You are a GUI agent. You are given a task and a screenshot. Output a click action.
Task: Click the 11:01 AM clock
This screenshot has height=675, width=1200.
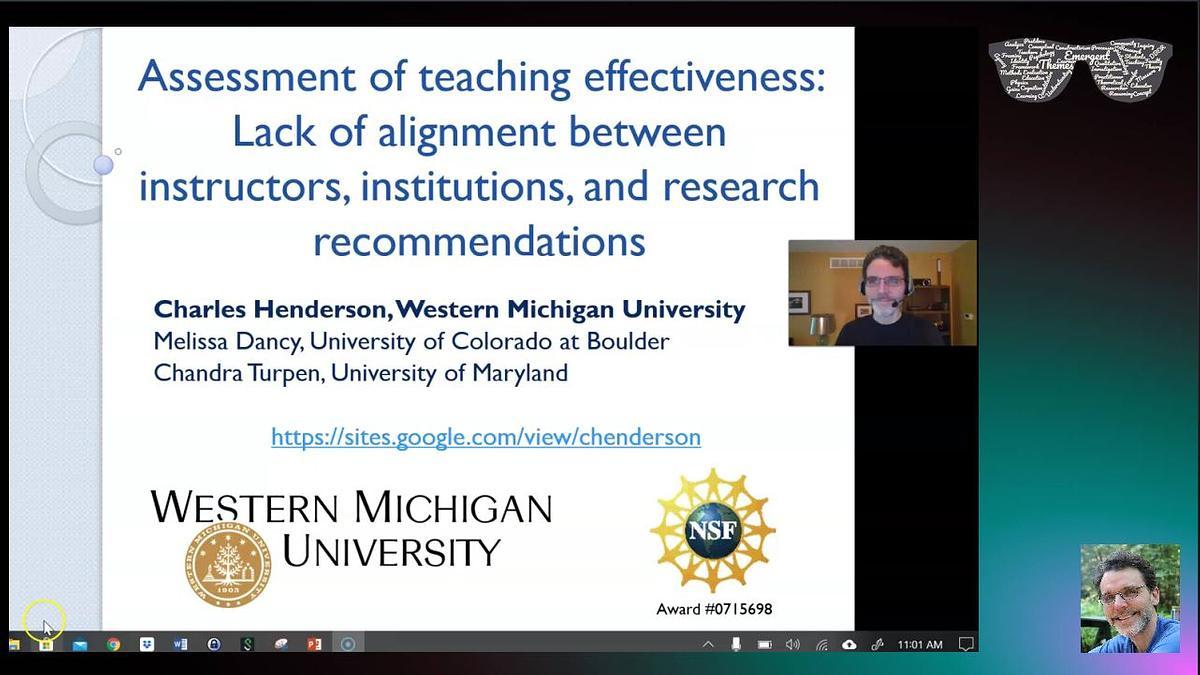[x=920, y=645]
